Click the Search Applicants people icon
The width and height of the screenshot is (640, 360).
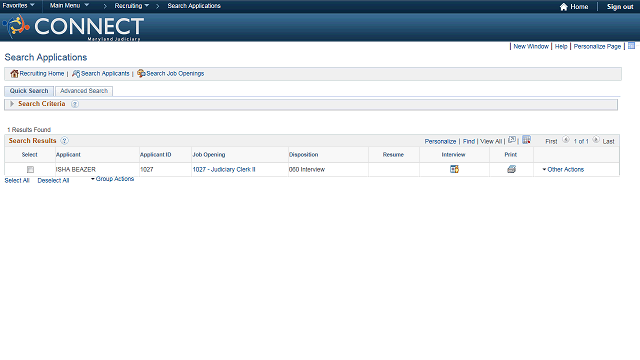point(76,73)
